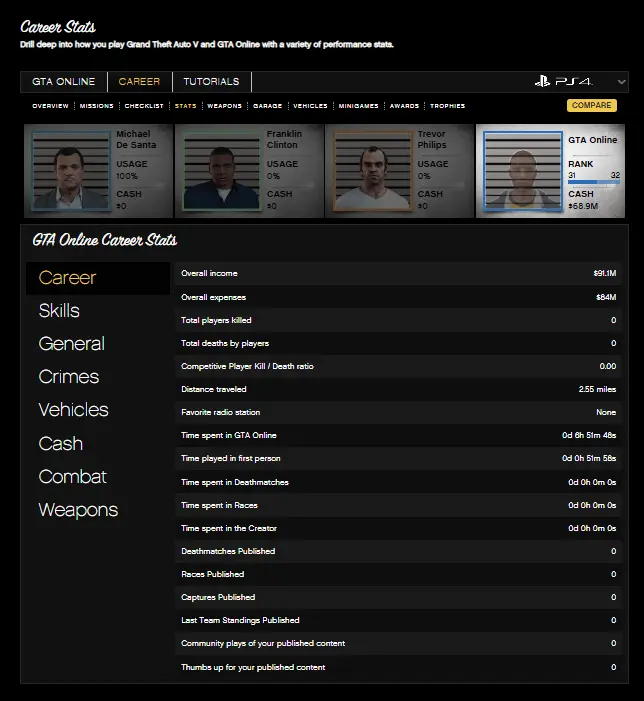Viewport: 644px width, 701px height.
Task: Go to the OVERVIEW sub-navigation link
Action: point(50,106)
